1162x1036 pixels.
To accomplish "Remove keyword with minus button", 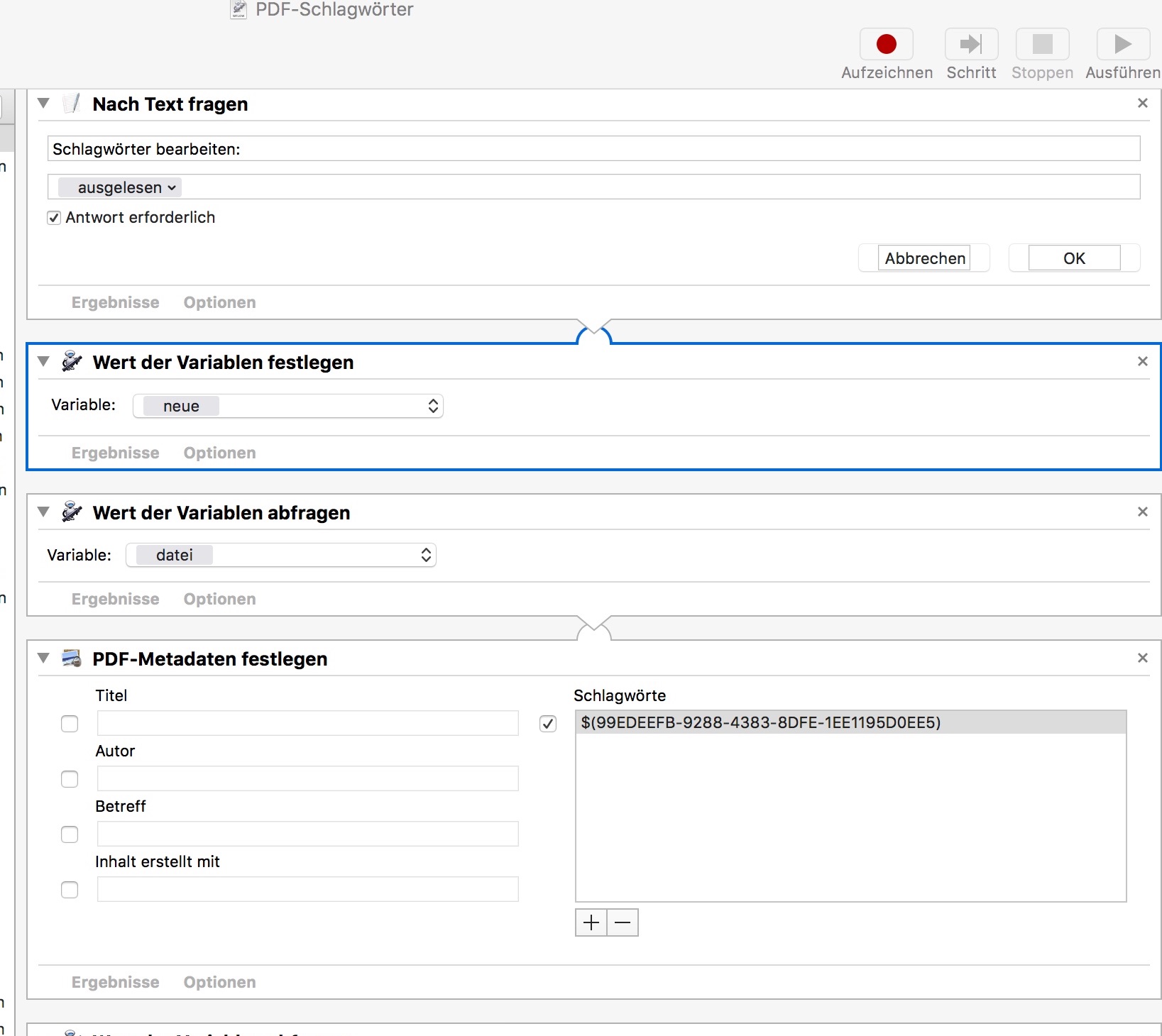I will [623, 922].
